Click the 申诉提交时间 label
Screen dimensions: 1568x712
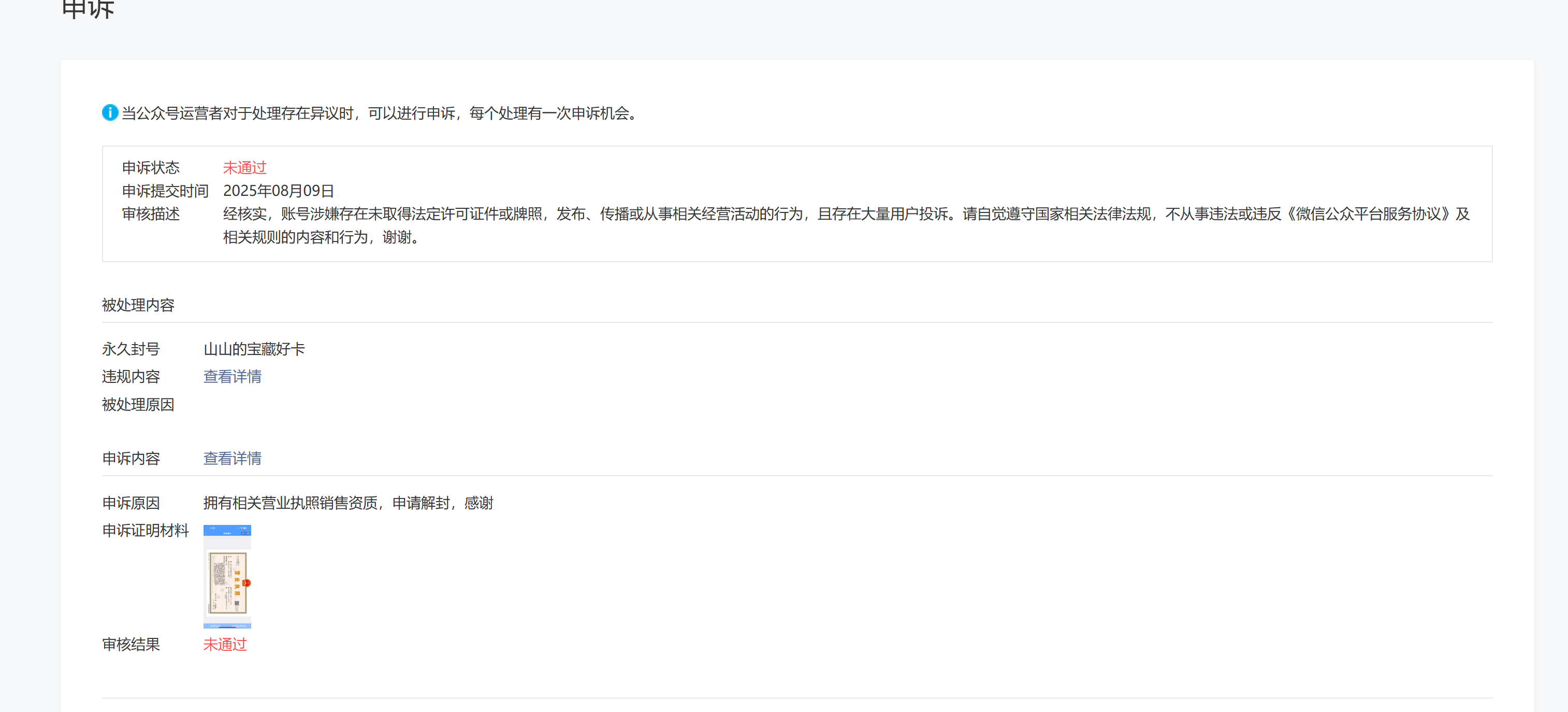point(165,191)
